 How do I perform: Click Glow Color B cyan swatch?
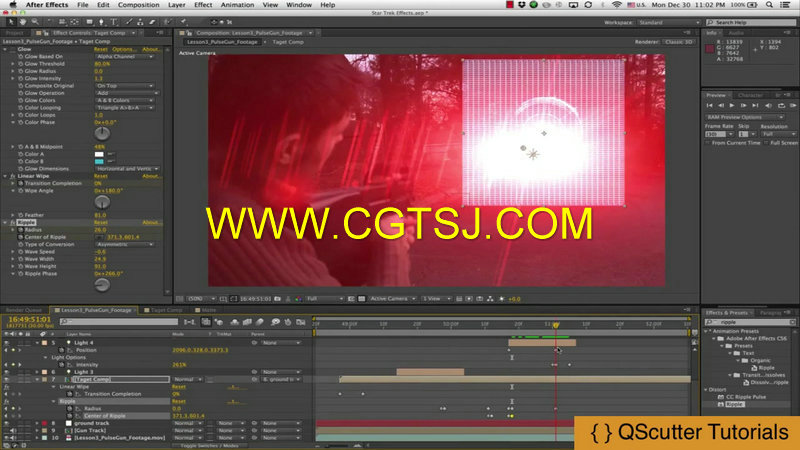(x=99, y=161)
